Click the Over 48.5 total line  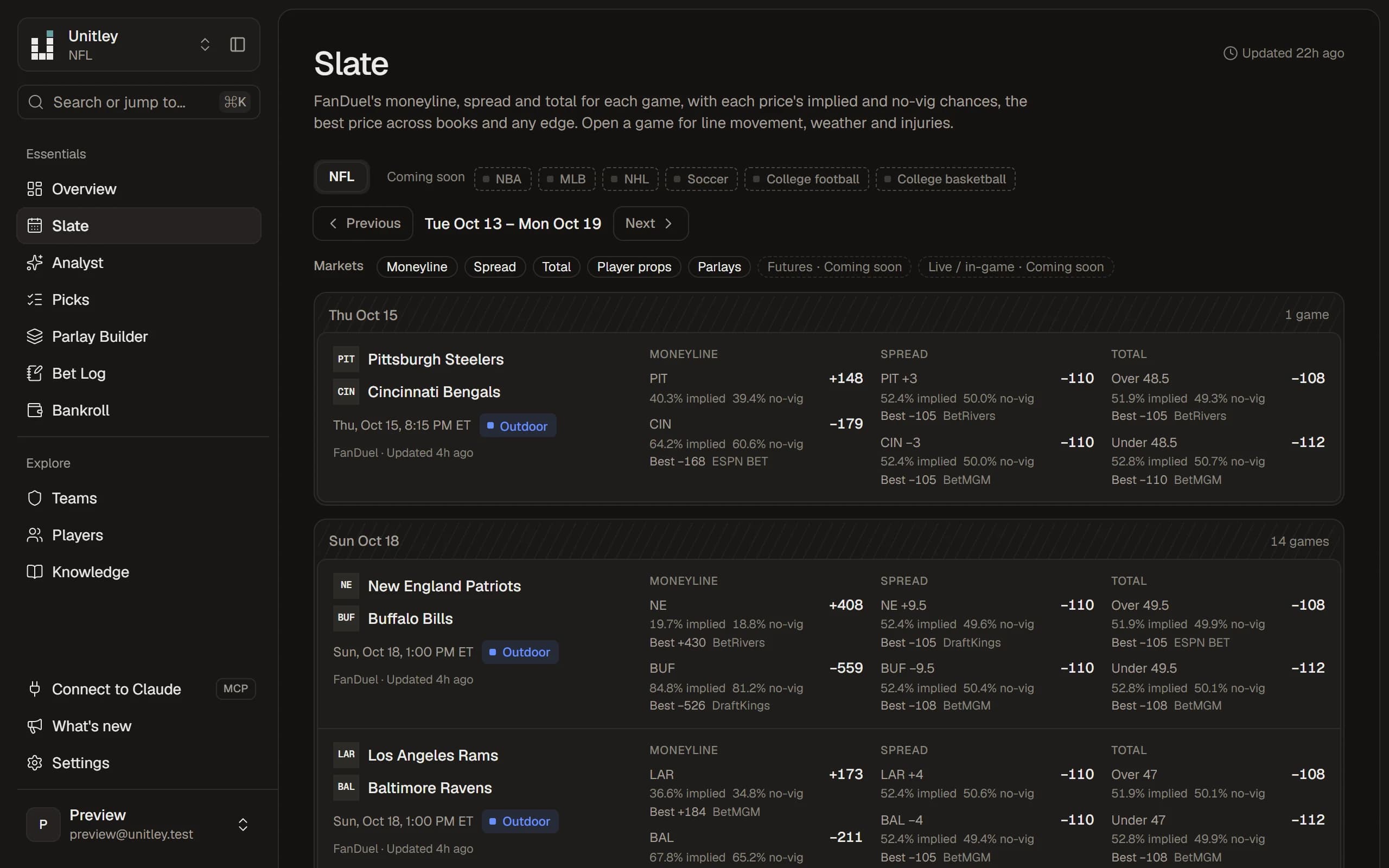click(1140, 379)
